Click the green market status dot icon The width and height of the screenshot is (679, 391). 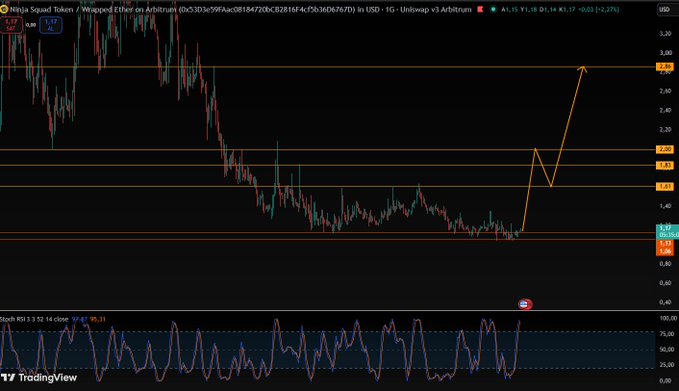[x=493, y=9]
